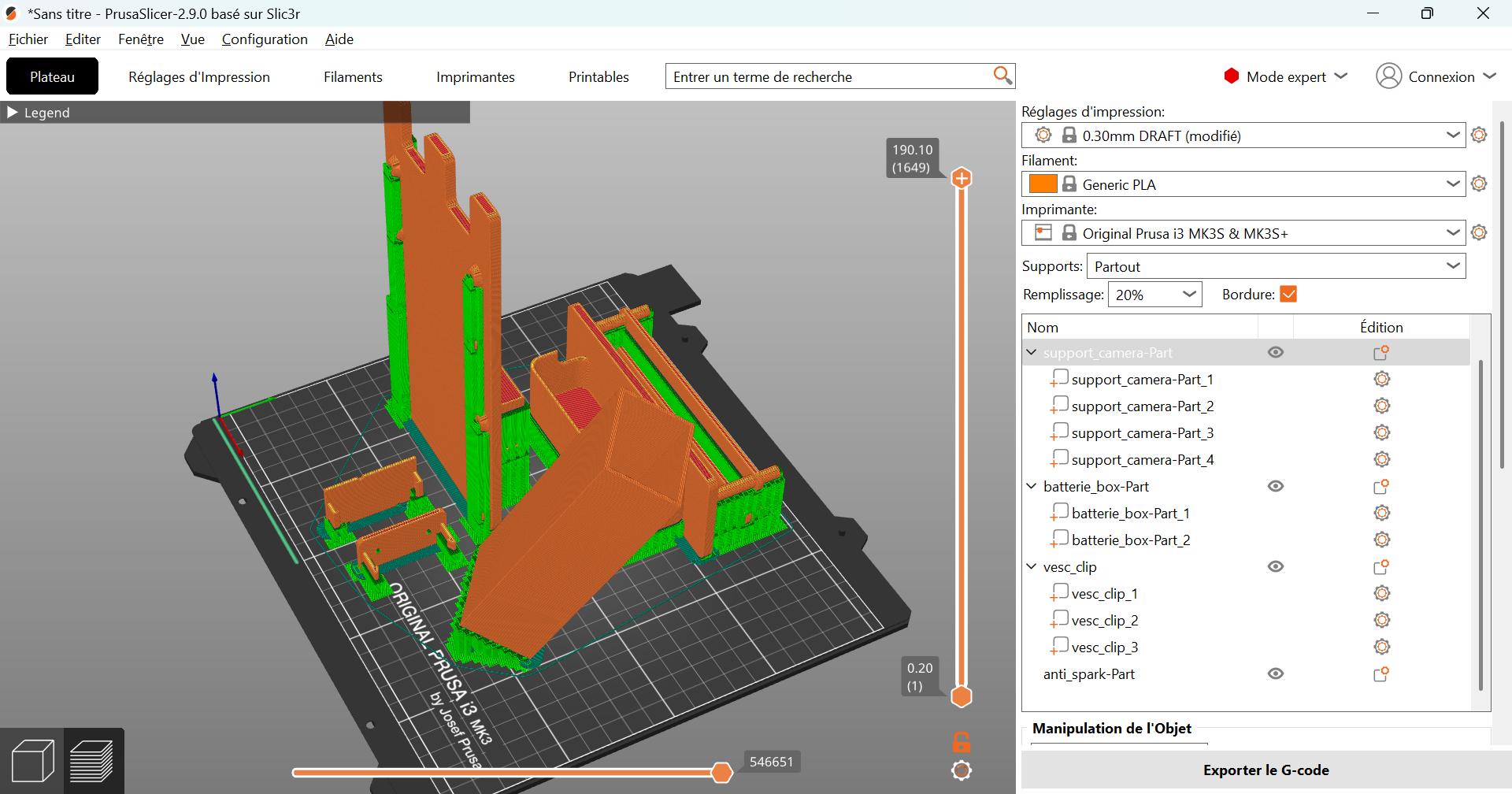This screenshot has width=1512, height=794.
Task: Switch to the Réglages d'Impression tab
Action: point(199,76)
